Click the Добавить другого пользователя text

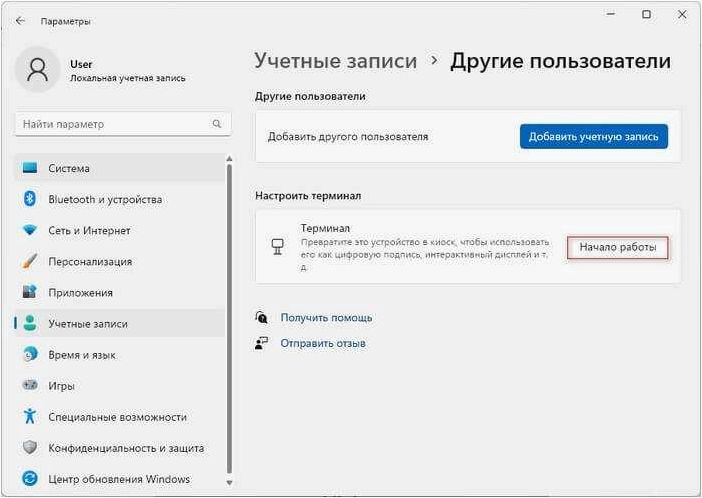(x=348, y=137)
